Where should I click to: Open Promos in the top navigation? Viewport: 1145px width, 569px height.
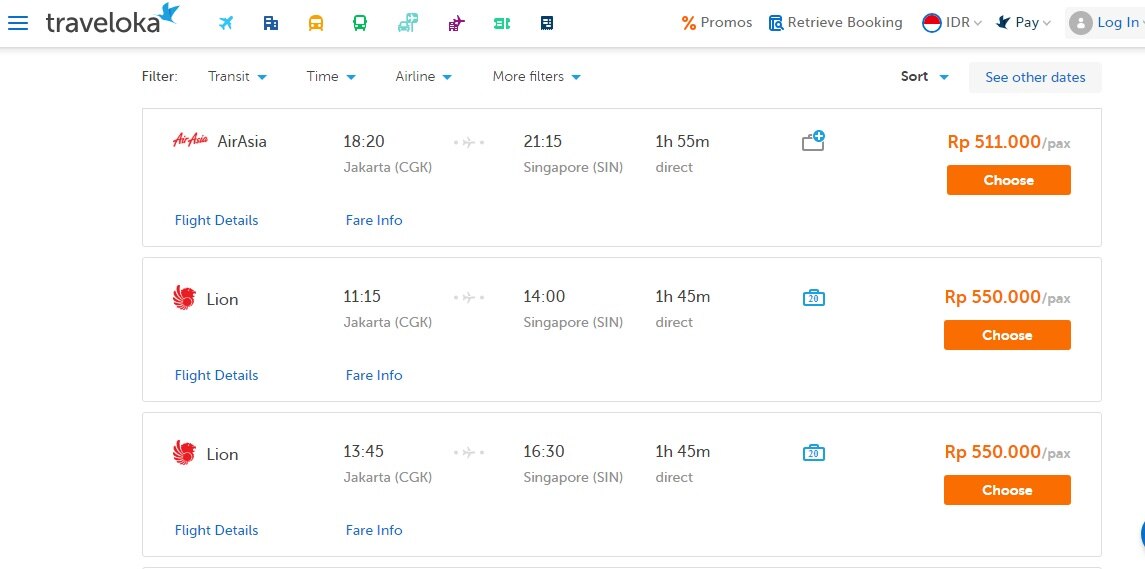click(716, 23)
